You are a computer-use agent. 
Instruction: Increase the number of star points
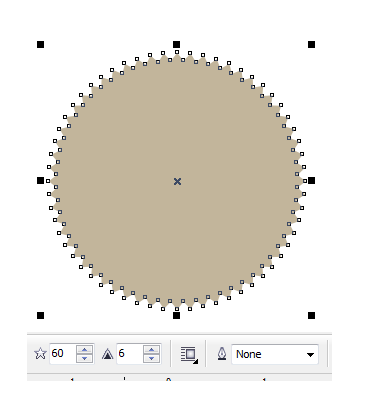pyautogui.click(x=85, y=349)
